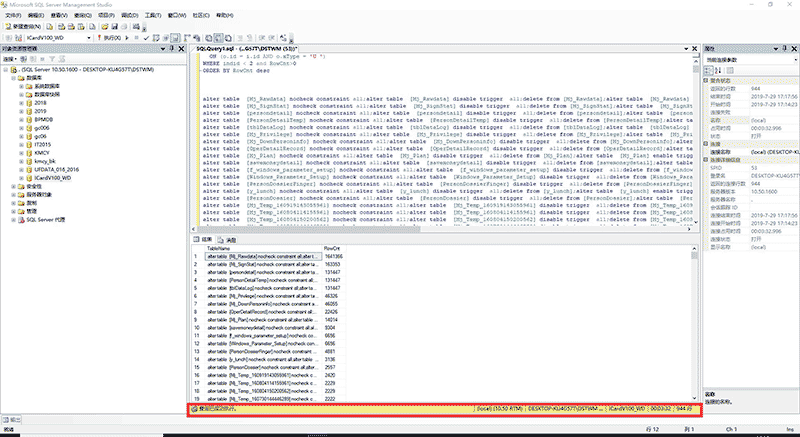Expand the ICardV100_WD database node
Viewport: 800px width, 437px height.
coord(21,178)
